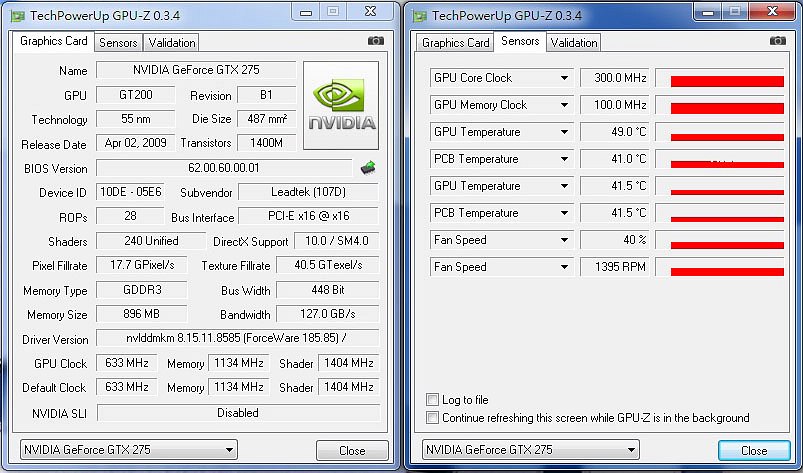803x473 pixels.
Task: Click the 49.0 °C temperature value
Action: pos(615,132)
